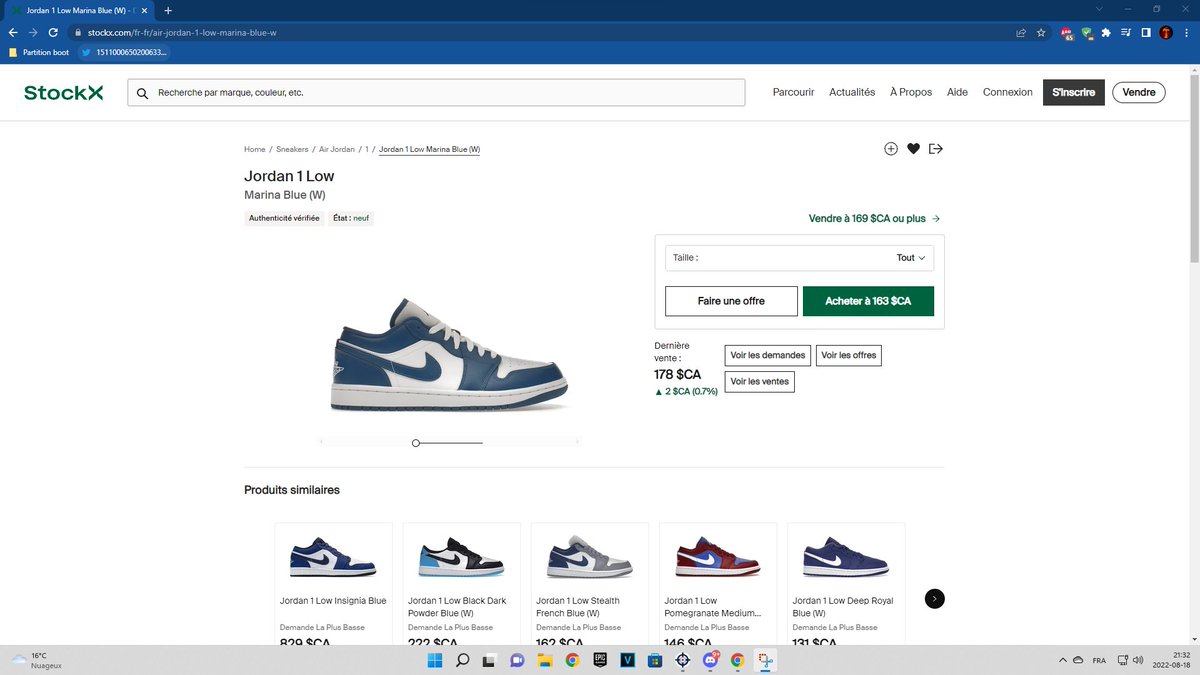Expand the Taille size dropdown
The image size is (1200, 675).
[x=799, y=257]
